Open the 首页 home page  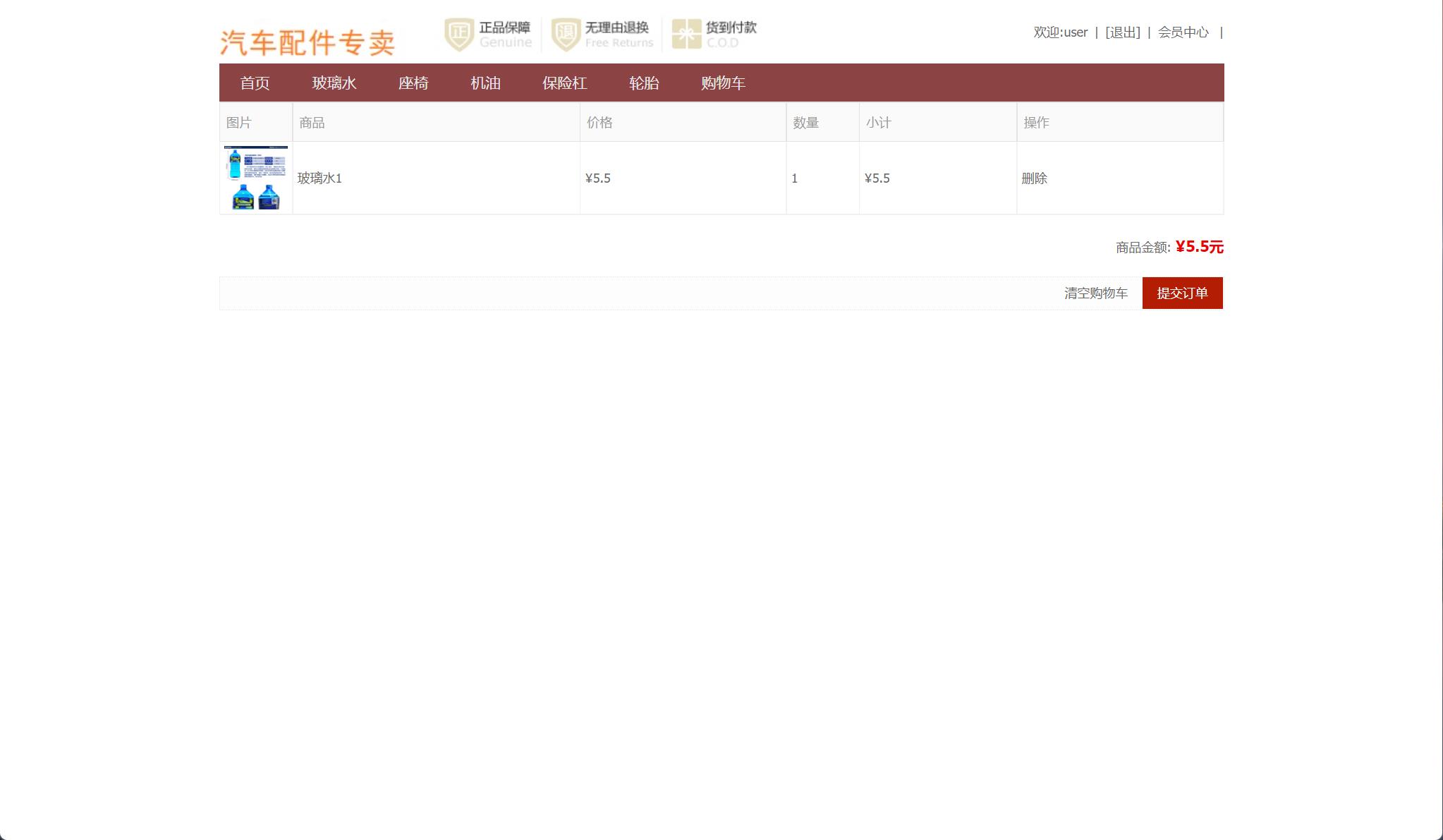(255, 83)
